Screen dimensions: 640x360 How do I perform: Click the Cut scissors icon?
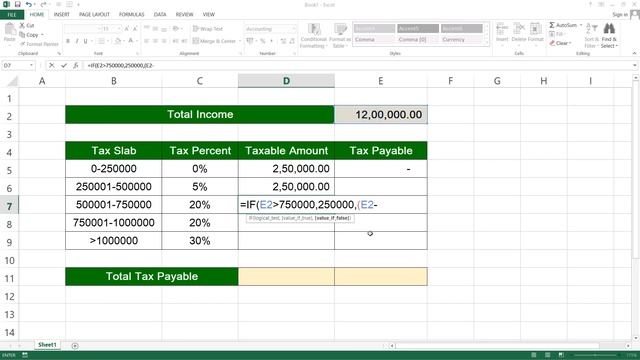(22, 25)
